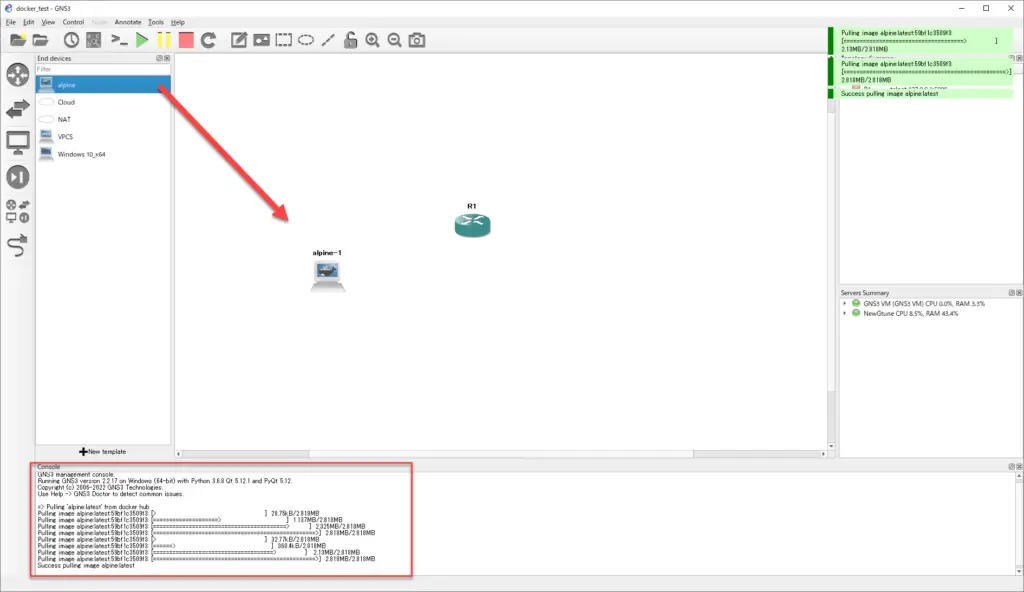
Task: Close the Console panel
Action: point(1019,467)
